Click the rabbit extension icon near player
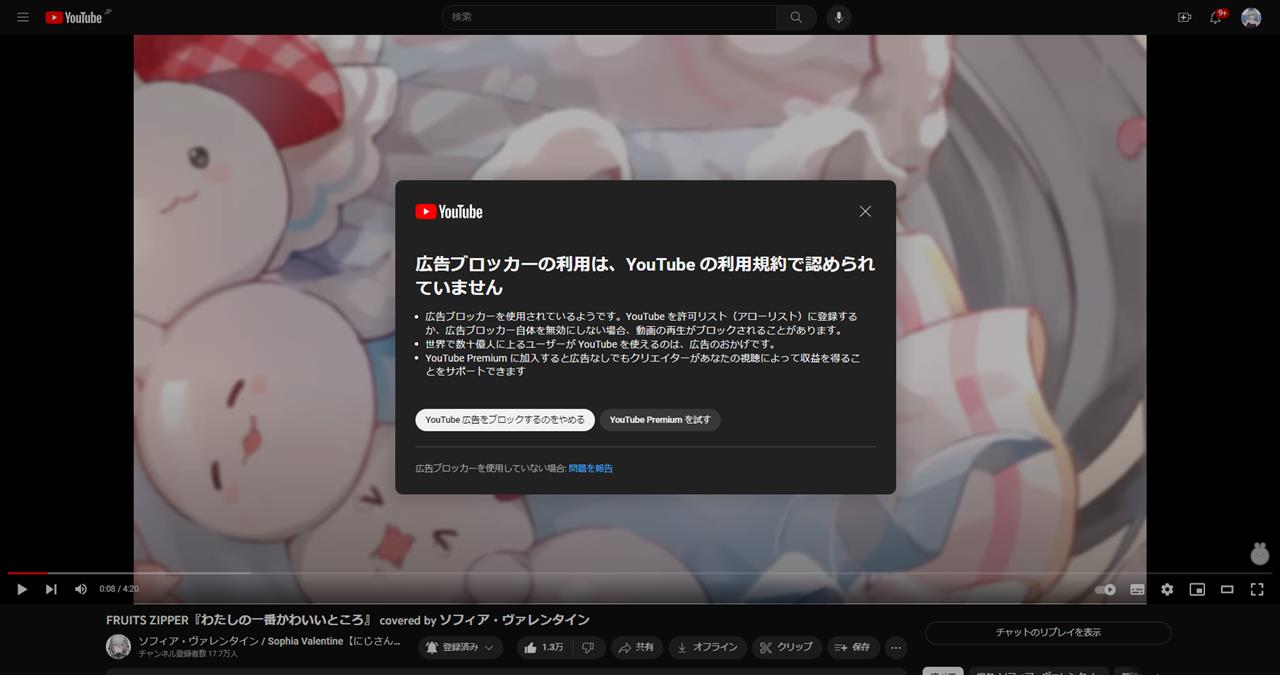Screen dimensions: 1280x675 pos(1260,552)
